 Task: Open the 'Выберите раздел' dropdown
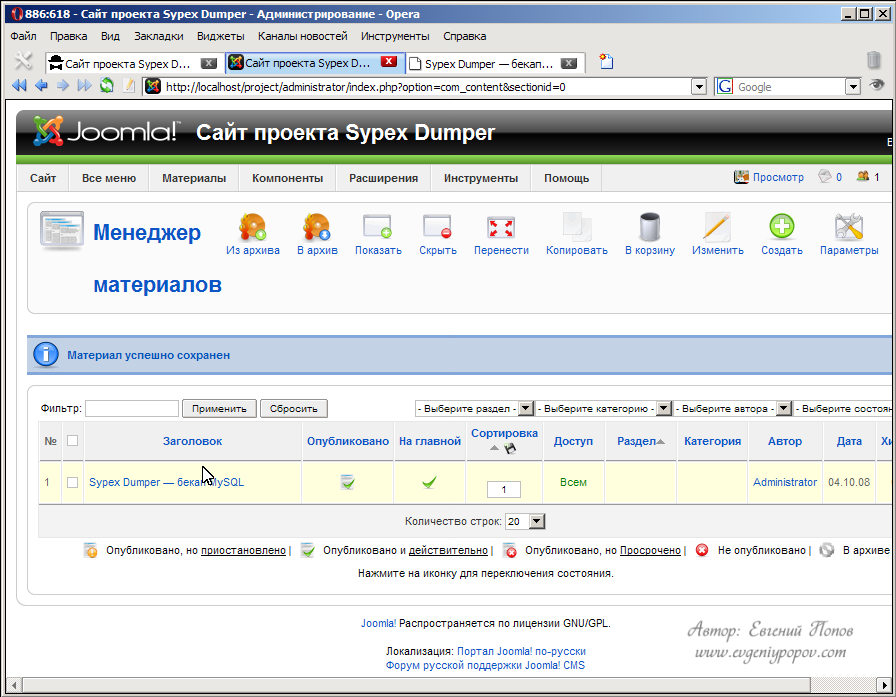474,408
